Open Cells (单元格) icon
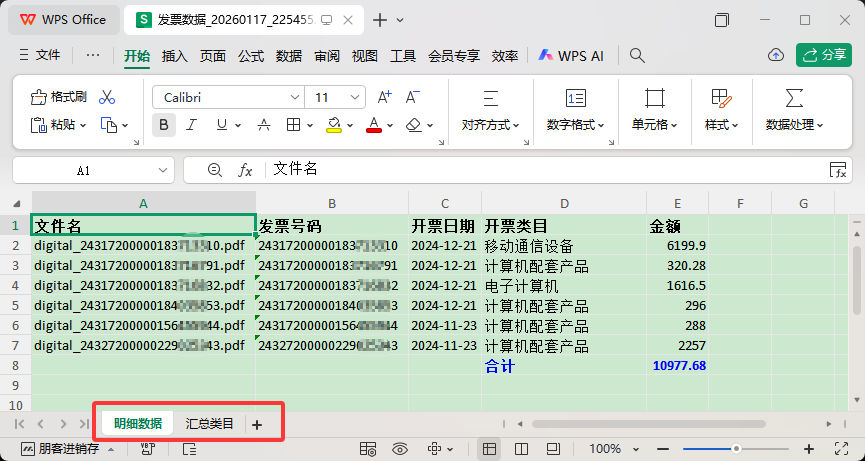Screen dimensions: 865x461 655,98
